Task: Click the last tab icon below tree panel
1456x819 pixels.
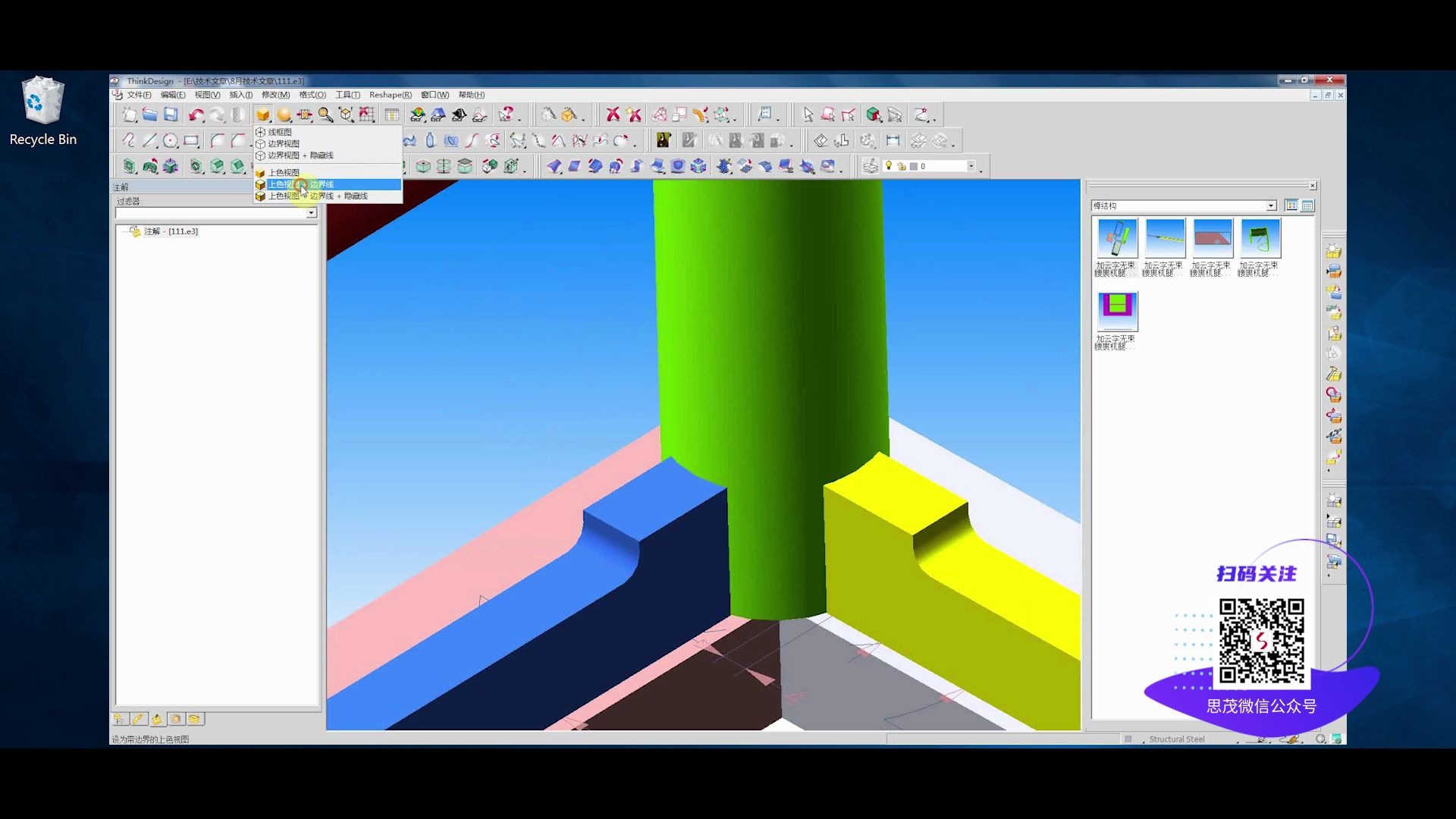Action: point(195,719)
